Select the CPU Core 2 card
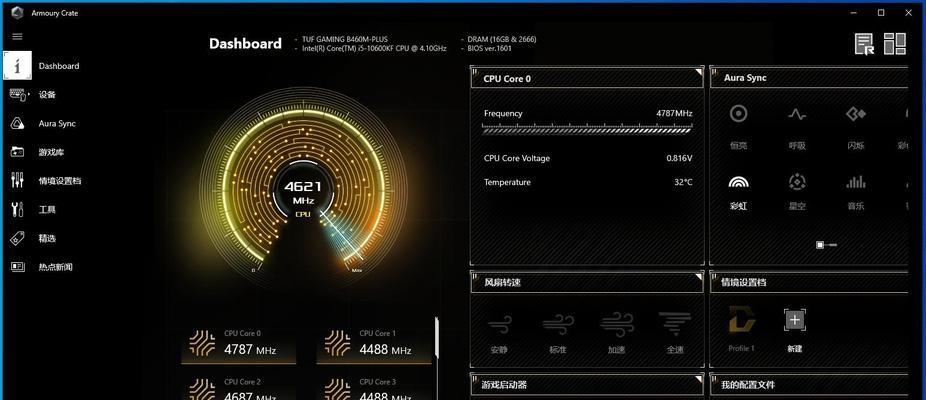Viewport: 926px width, 400px height. (239, 387)
